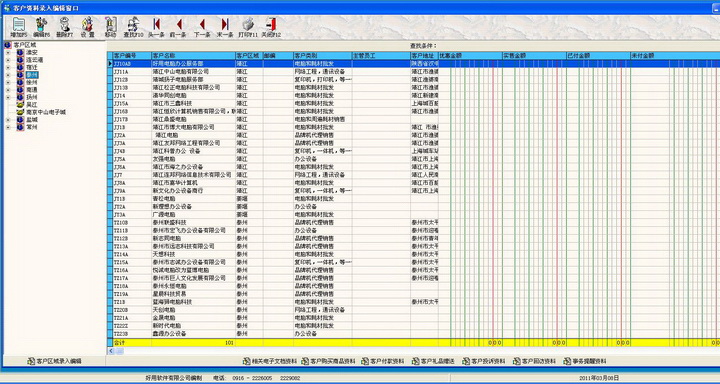Open the 设置 settings tool
The height and width of the screenshot is (384, 720).
point(87,27)
